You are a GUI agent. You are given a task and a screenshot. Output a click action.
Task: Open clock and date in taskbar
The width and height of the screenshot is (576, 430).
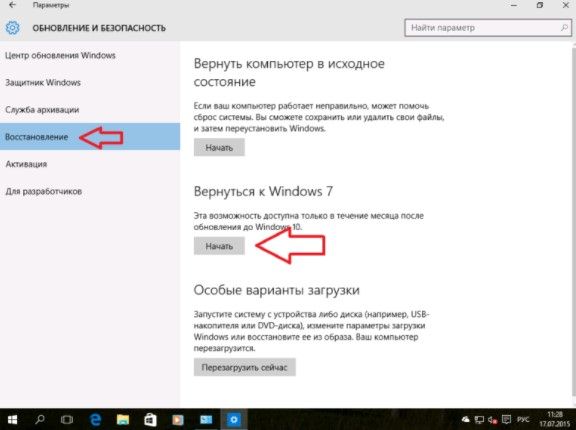coord(554,419)
